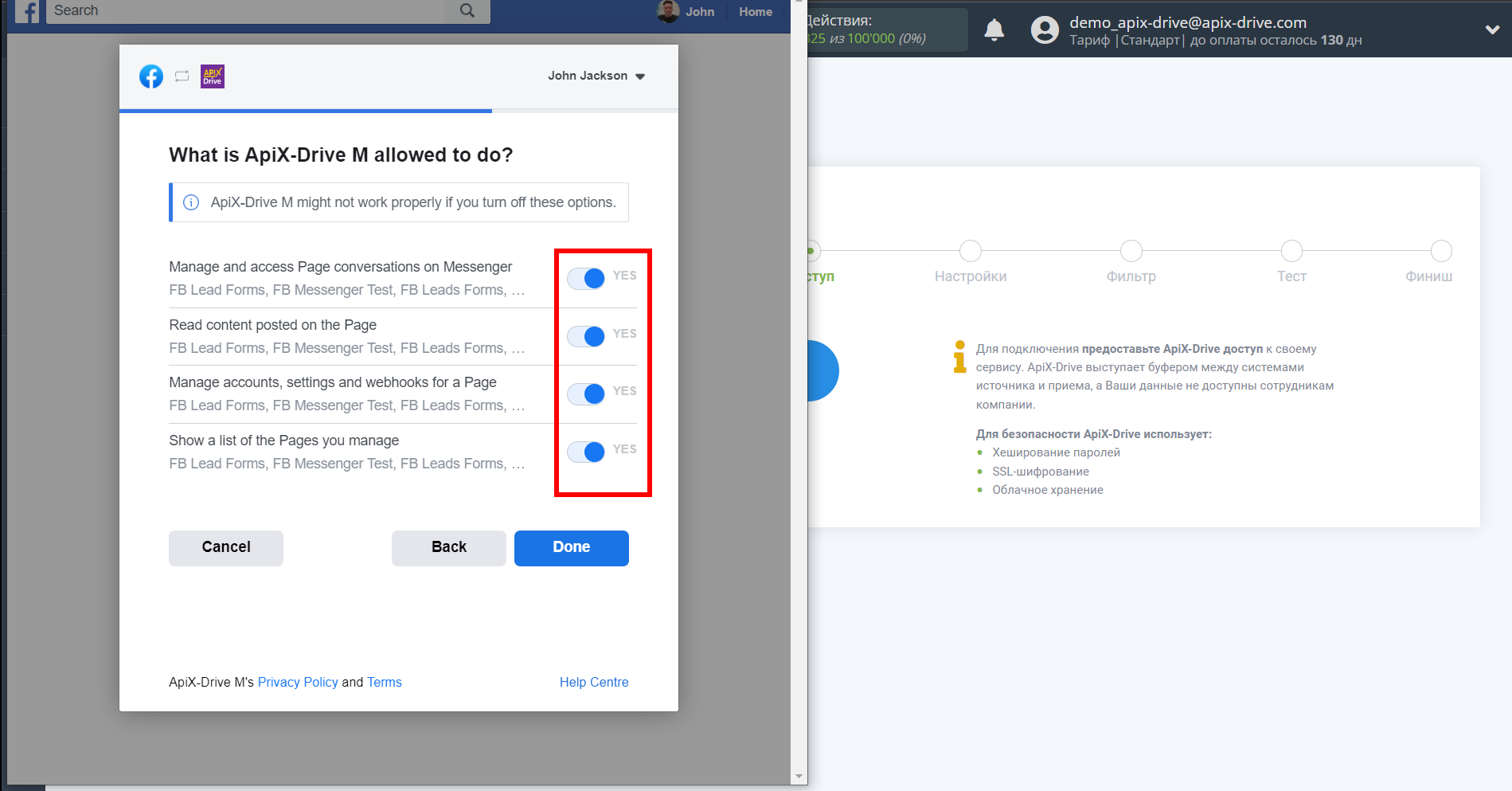Click John profile name in Facebook bar
This screenshot has width=1512, height=791.
pos(700,12)
